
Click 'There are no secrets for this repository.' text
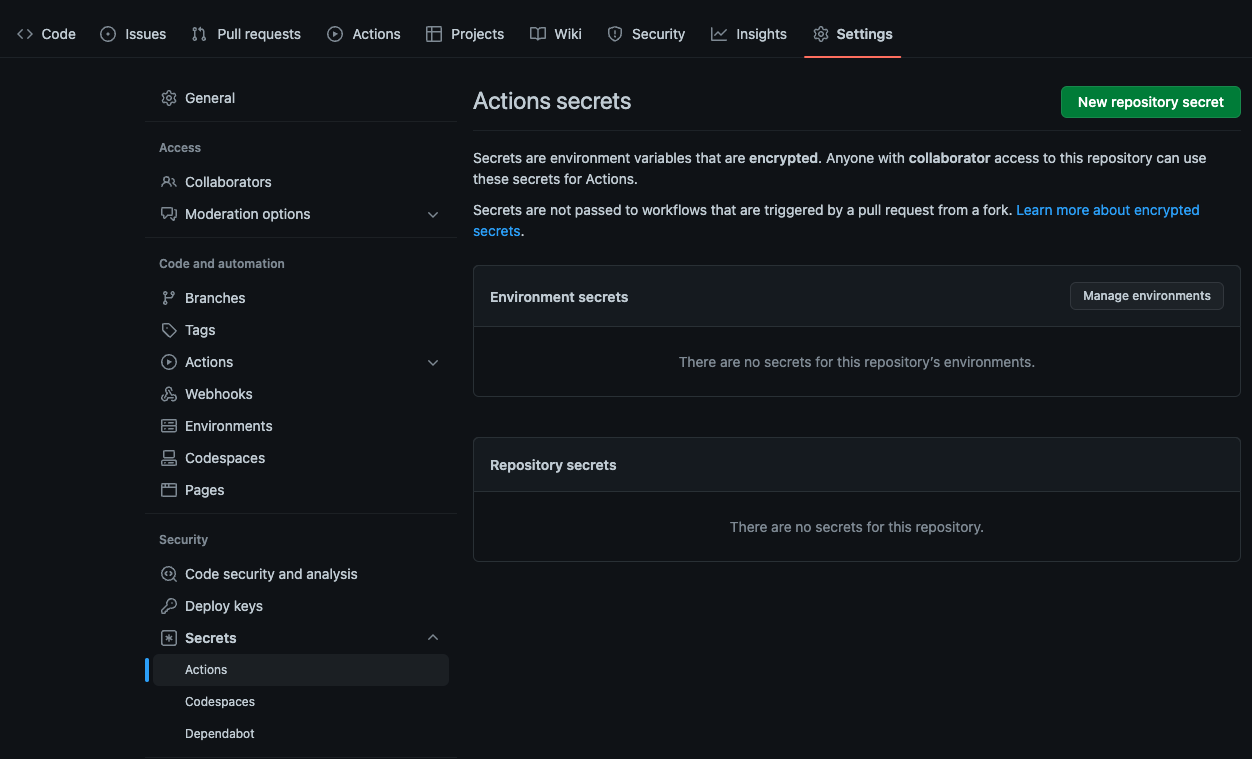click(857, 527)
